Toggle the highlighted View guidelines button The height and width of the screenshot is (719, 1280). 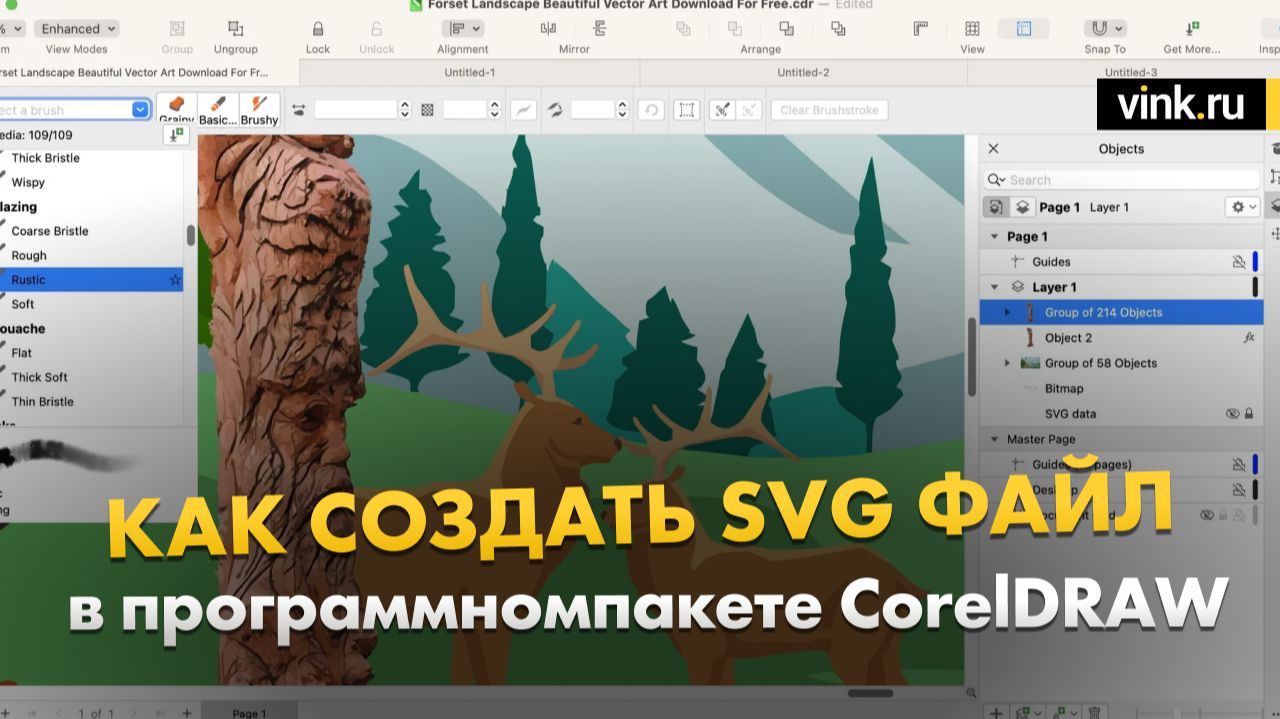click(1024, 29)
